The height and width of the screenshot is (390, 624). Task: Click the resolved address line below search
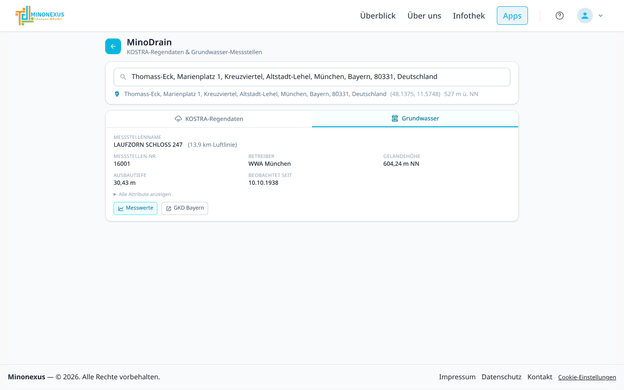255,94
